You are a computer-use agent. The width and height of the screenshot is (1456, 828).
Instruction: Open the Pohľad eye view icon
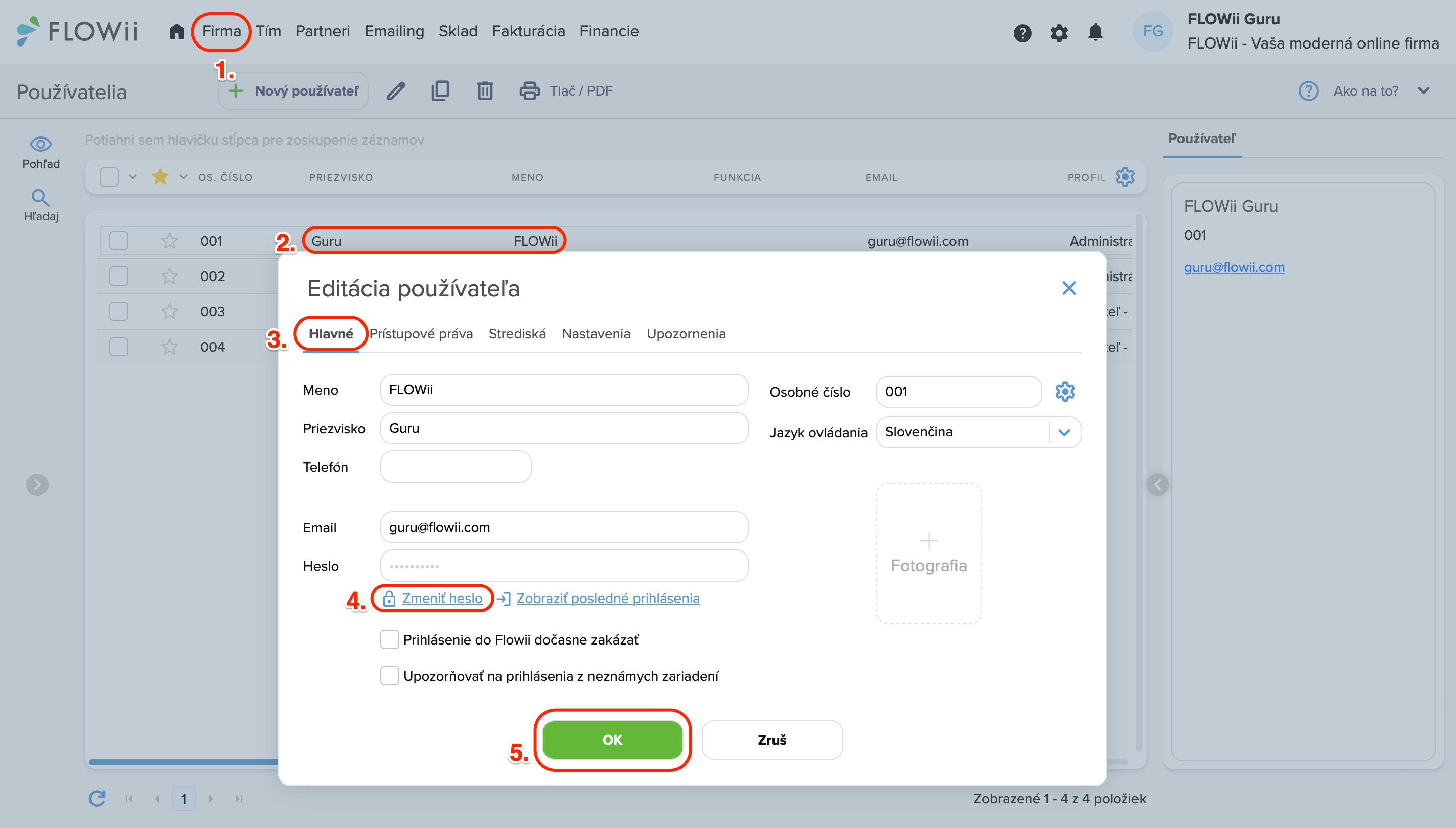41,144
